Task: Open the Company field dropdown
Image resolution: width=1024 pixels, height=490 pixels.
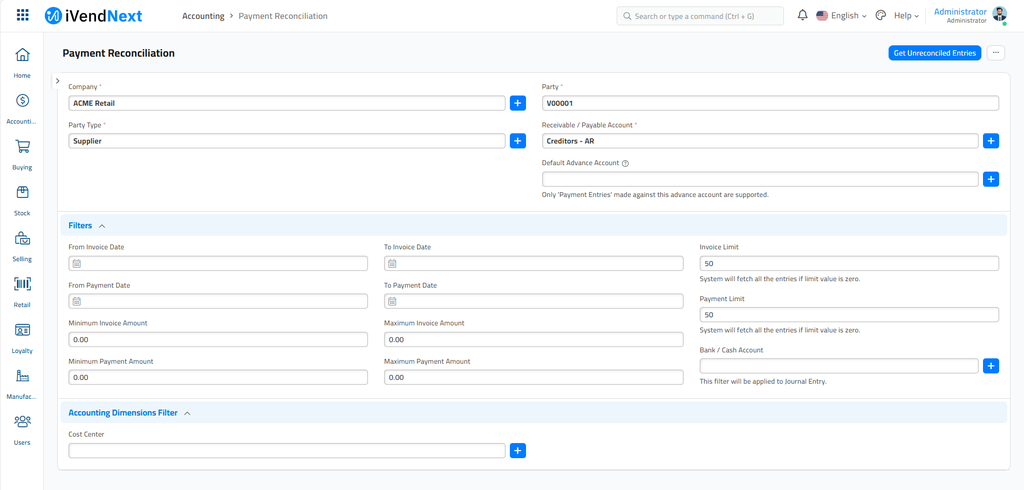Action: tap(287, 103)
